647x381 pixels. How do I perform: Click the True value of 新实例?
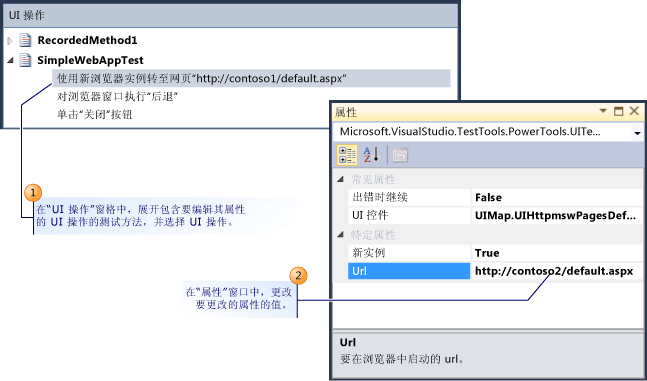click(x=557, y=252)
